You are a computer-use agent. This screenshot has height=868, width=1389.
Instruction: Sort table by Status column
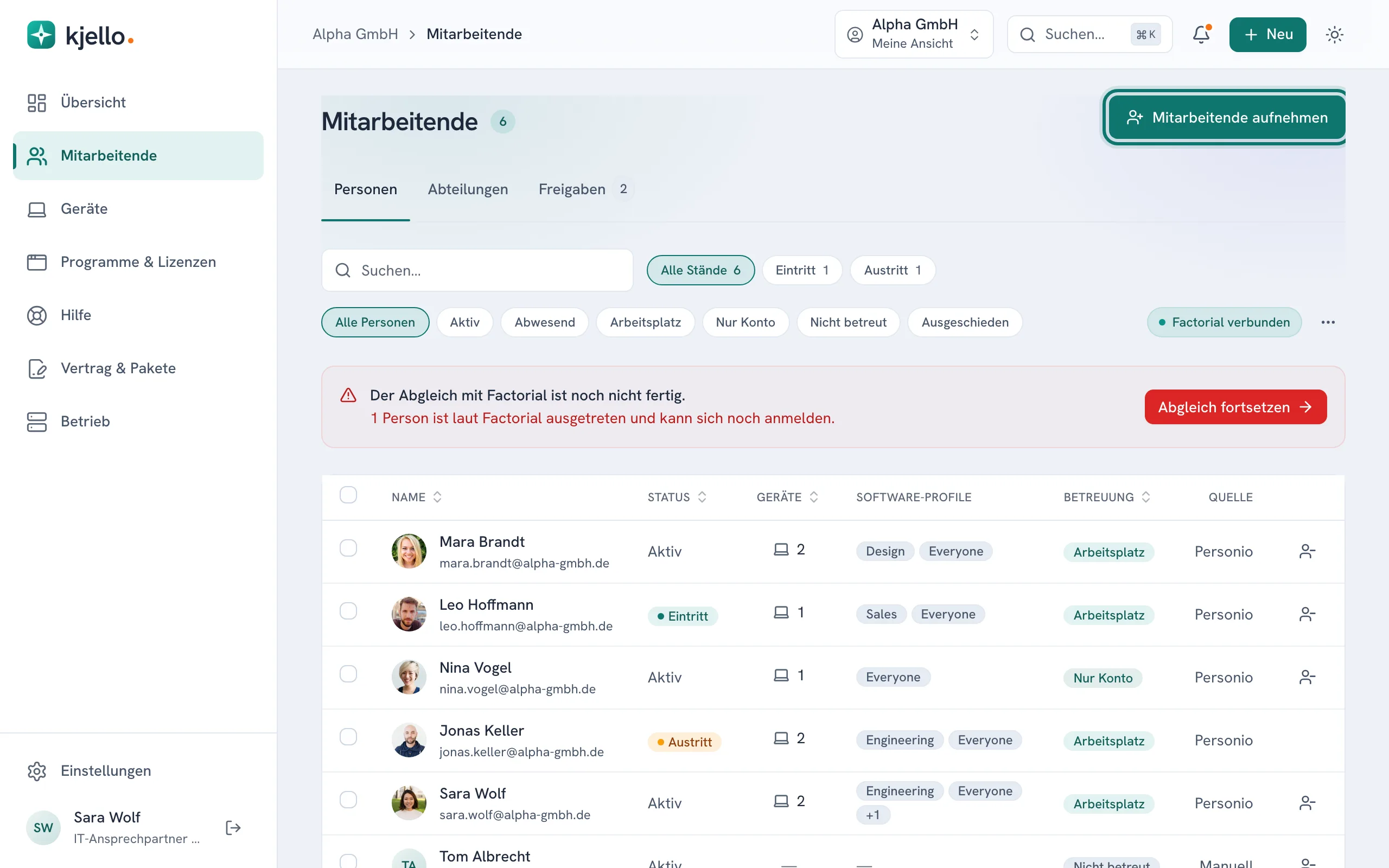pos(677,497)
